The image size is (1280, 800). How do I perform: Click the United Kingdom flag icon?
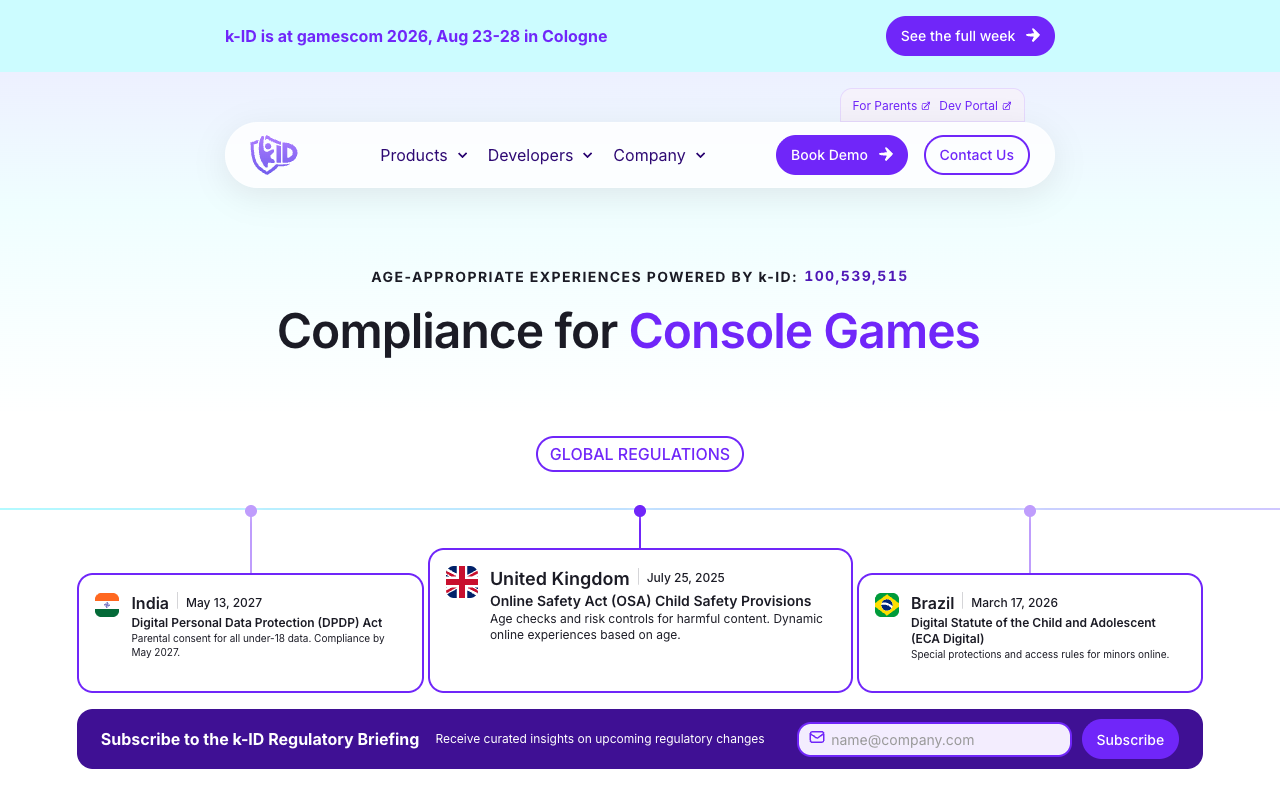[x=462, y=582]
